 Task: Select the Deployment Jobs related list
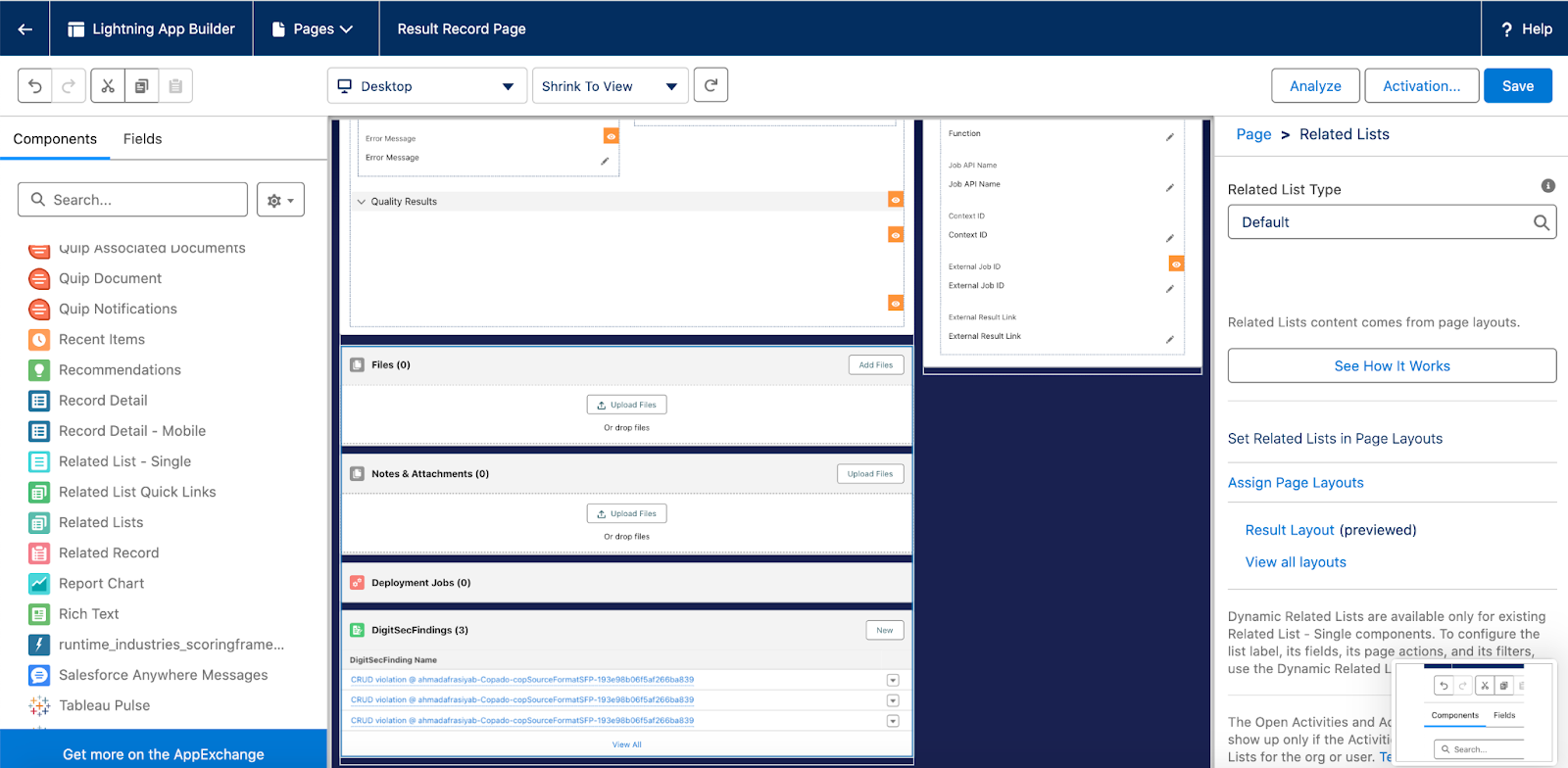pyautogui.click(x=627, y=583)
